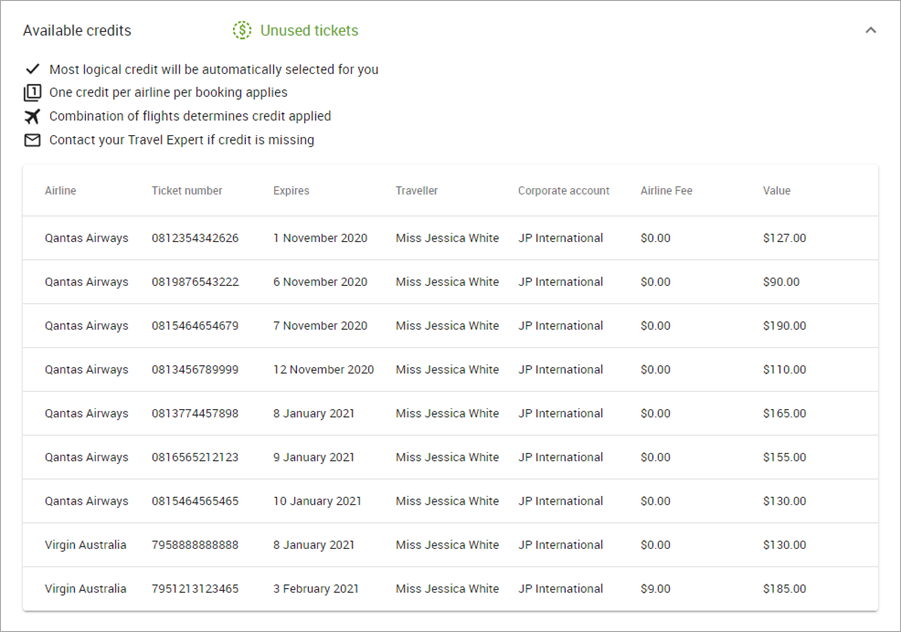Image resolution: width=901 pixels, height=632 pixels.
Task: Click the 12 November 2020 expiry date
Action: (x=324, y=369)
